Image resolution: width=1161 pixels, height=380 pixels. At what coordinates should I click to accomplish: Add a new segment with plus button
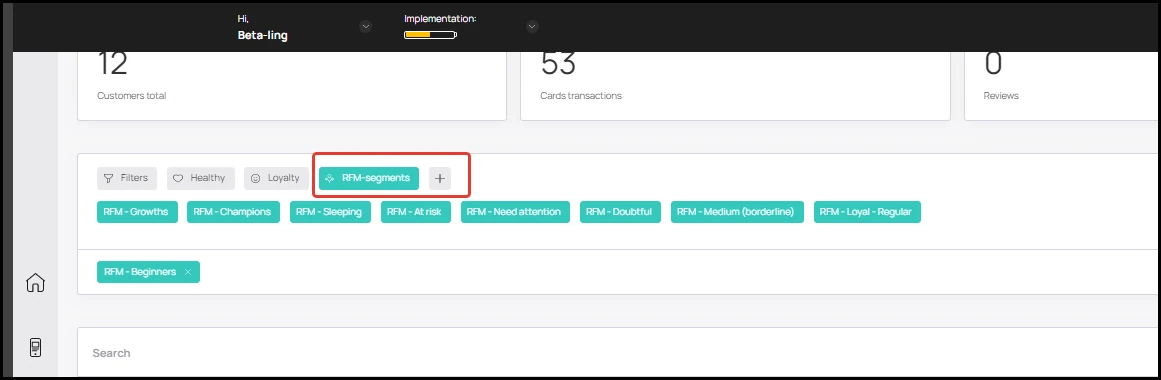[x=440, y=179]
